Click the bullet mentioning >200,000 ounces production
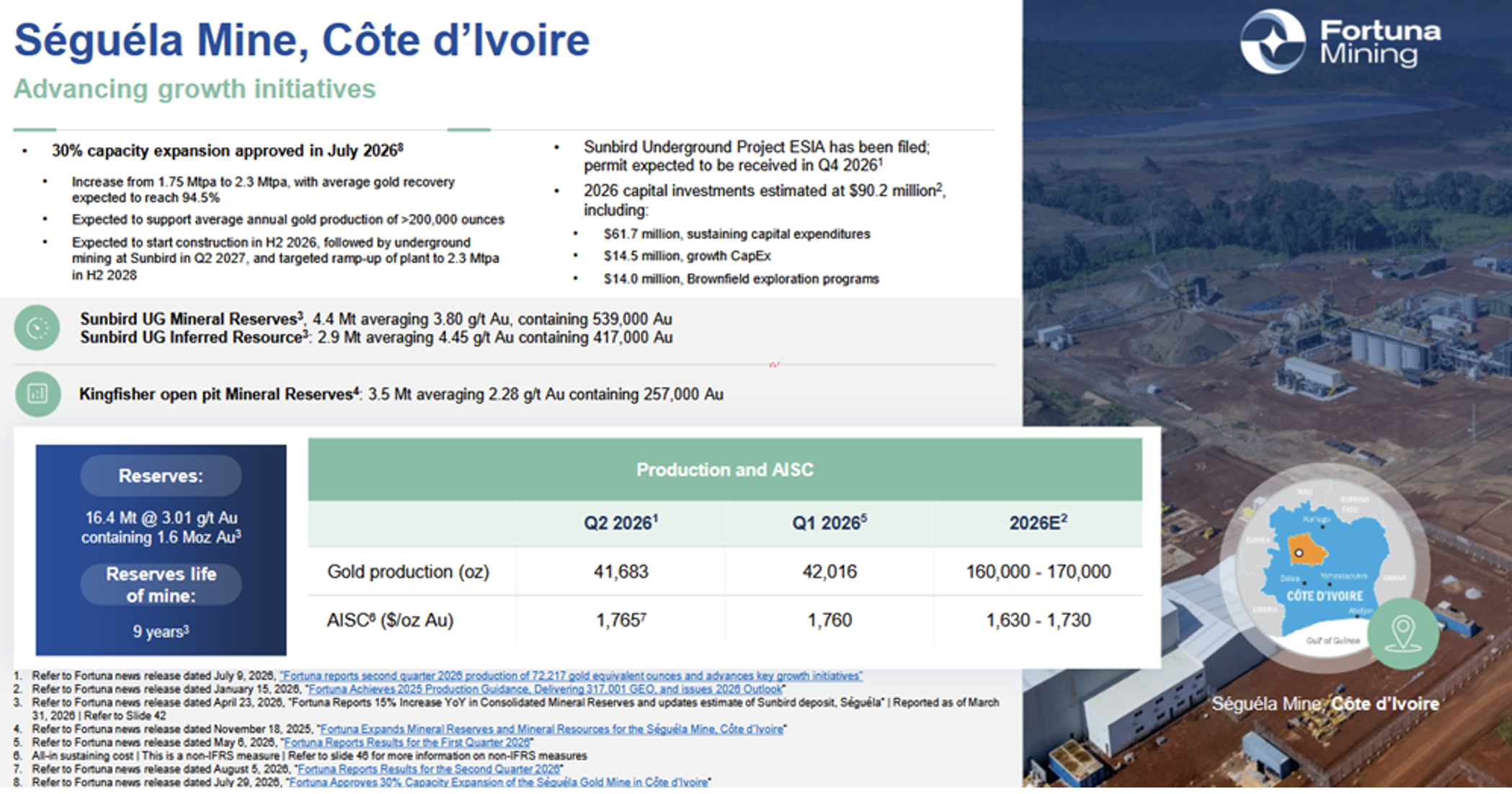The height and width of the screenshot is (794, 1512). 288,220
